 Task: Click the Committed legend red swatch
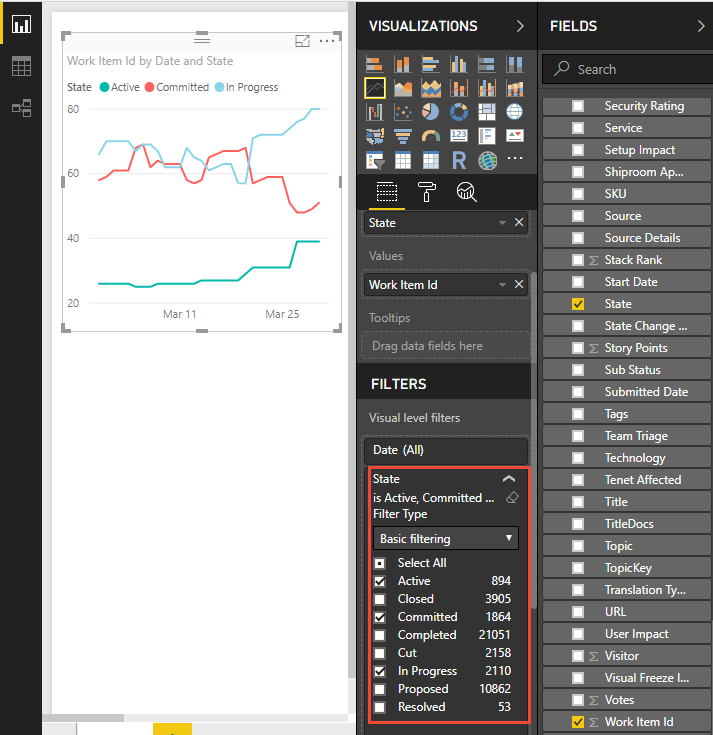(x=150, y=87)
